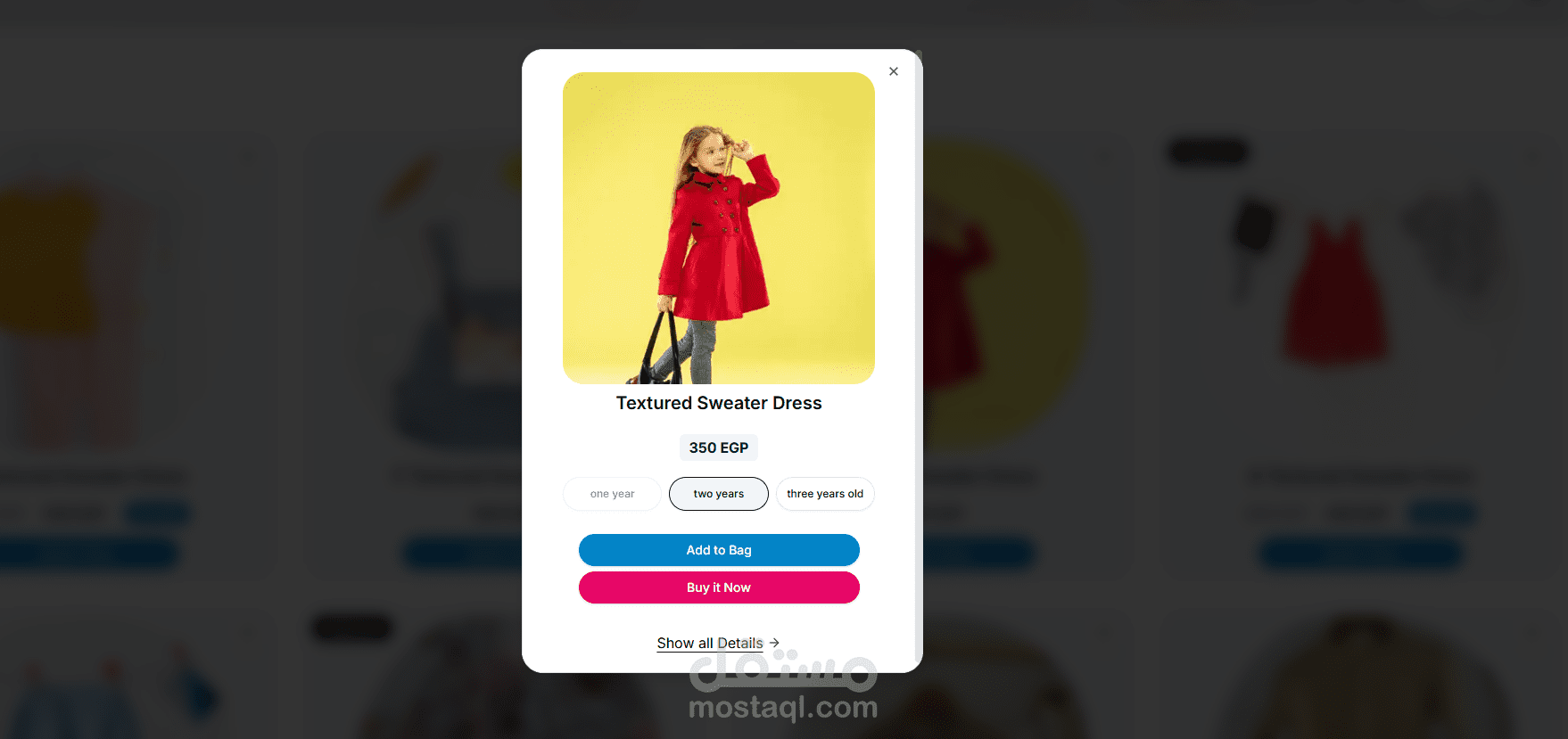This screenshot has width=1568, height=739.
Task: Click the pink Buy it Now button
Action: [x=719, y=587]
